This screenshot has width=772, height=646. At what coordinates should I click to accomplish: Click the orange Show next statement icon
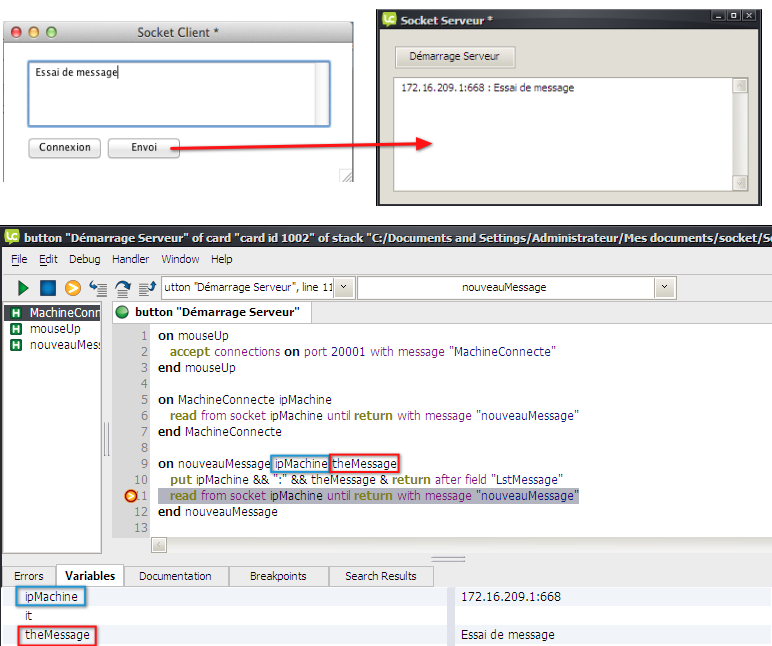[x=72, y=288]
